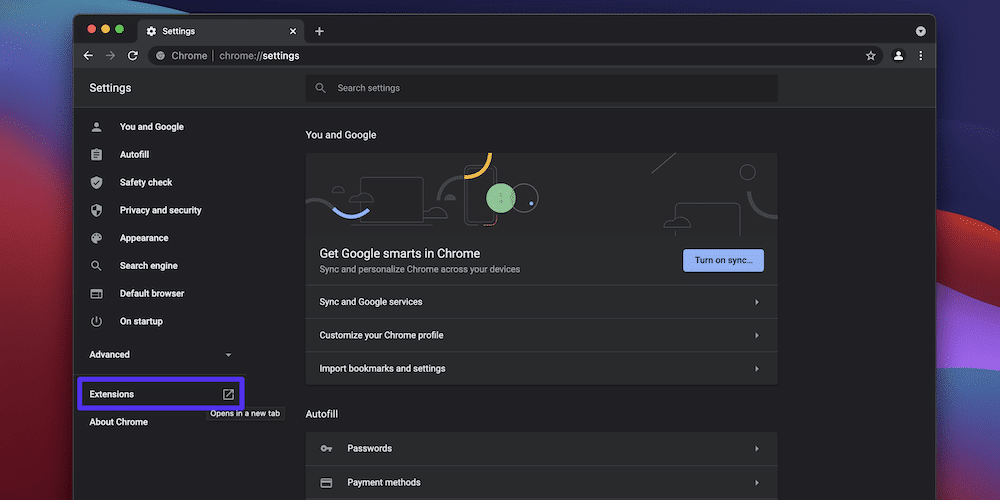The width and height of the screenshot is (1000, 500).
Task: Open Sync and Google services row
Action: (541, 302)
